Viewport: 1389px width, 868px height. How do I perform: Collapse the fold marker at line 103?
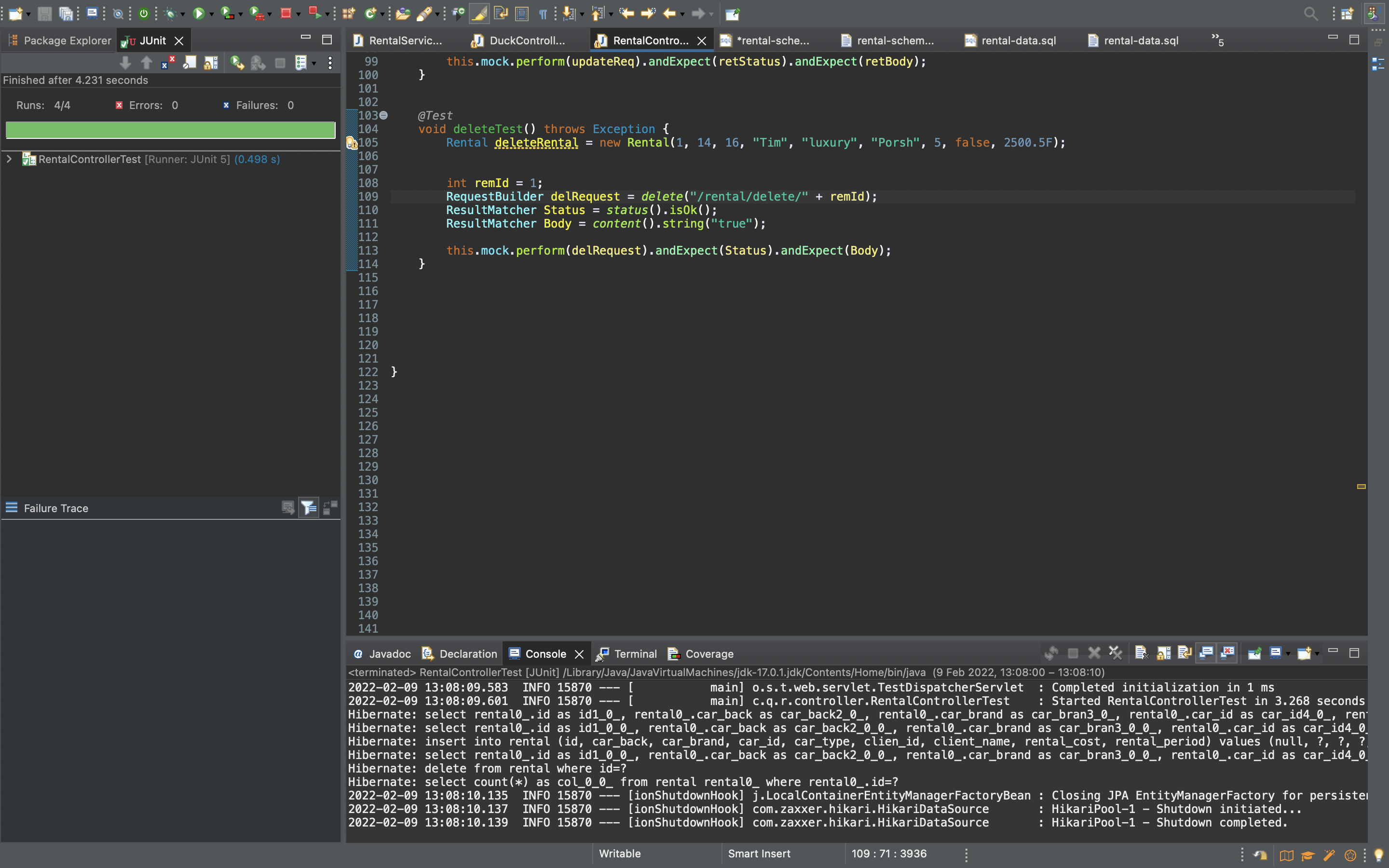383,115
